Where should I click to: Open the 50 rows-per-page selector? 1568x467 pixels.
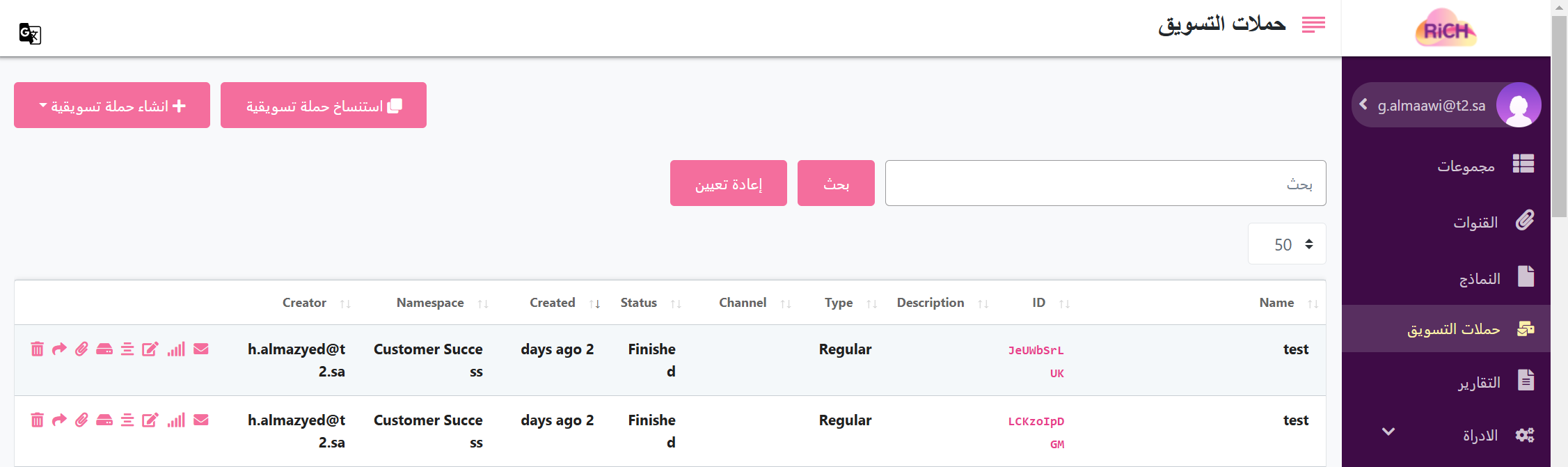tap(1287, 244)
